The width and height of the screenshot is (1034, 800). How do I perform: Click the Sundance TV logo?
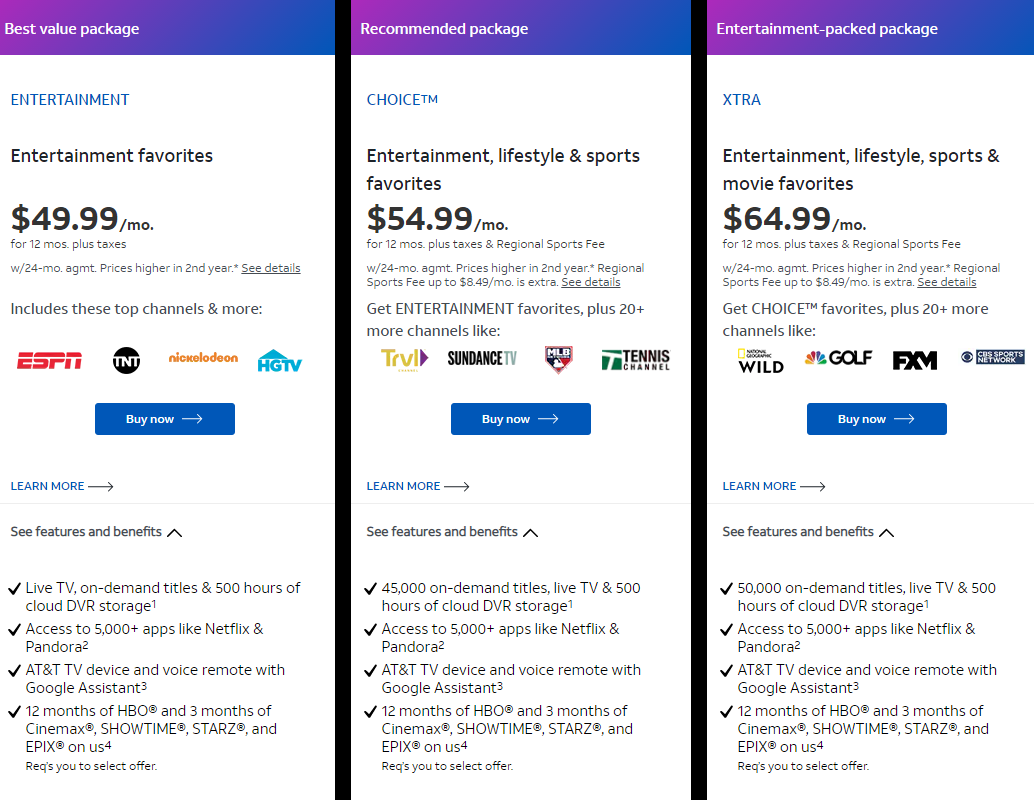482,358
